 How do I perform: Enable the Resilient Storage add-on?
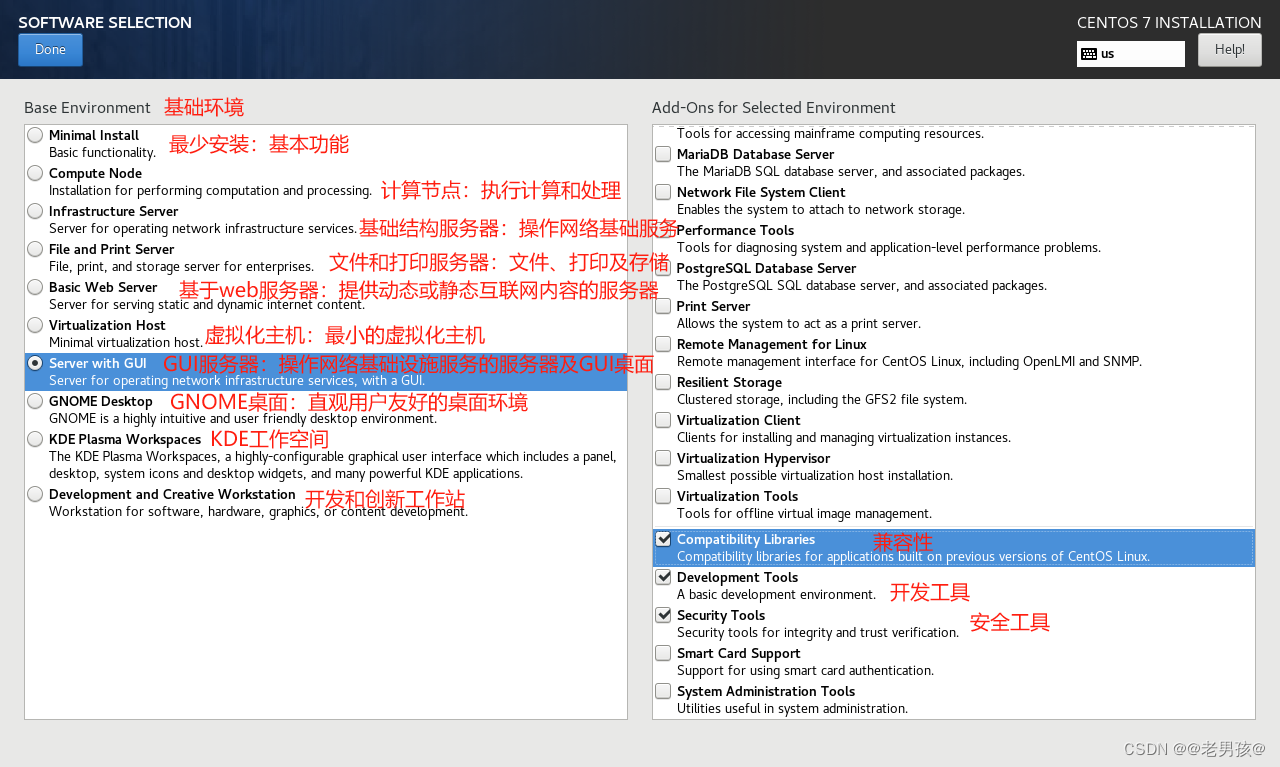pyautogui.click(x=663, y=382)
